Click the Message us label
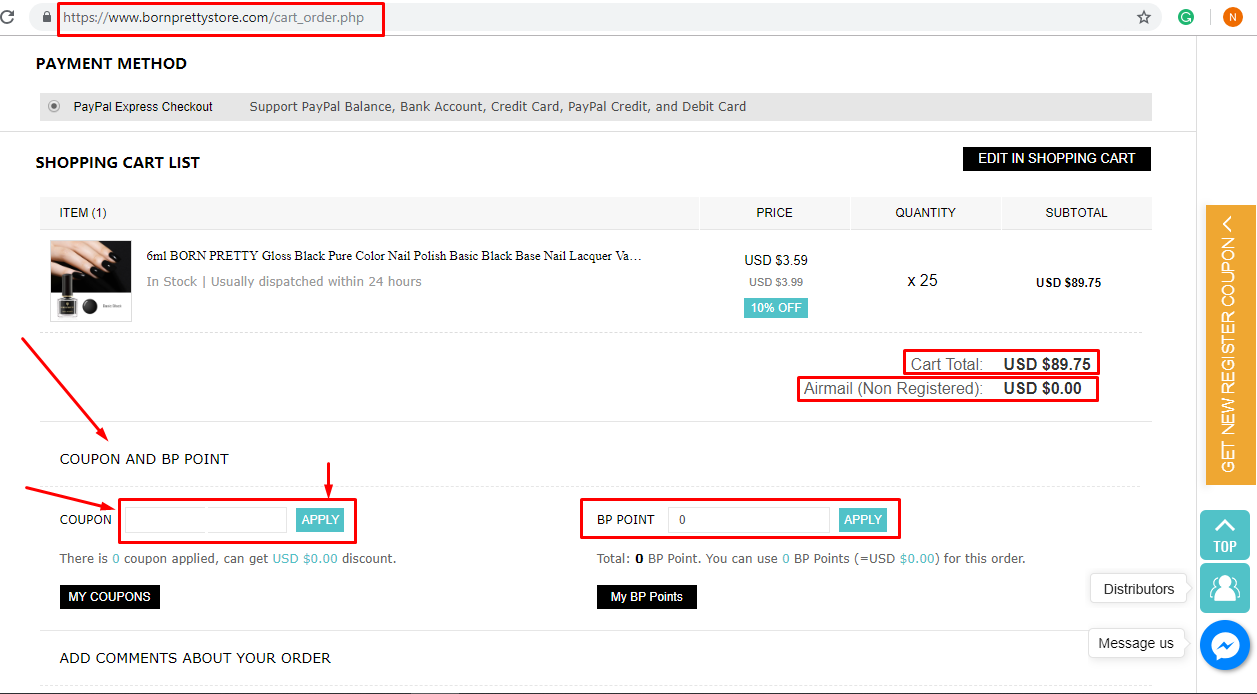The height and width of the screenshot is (694, 1257). point(1136,643)
